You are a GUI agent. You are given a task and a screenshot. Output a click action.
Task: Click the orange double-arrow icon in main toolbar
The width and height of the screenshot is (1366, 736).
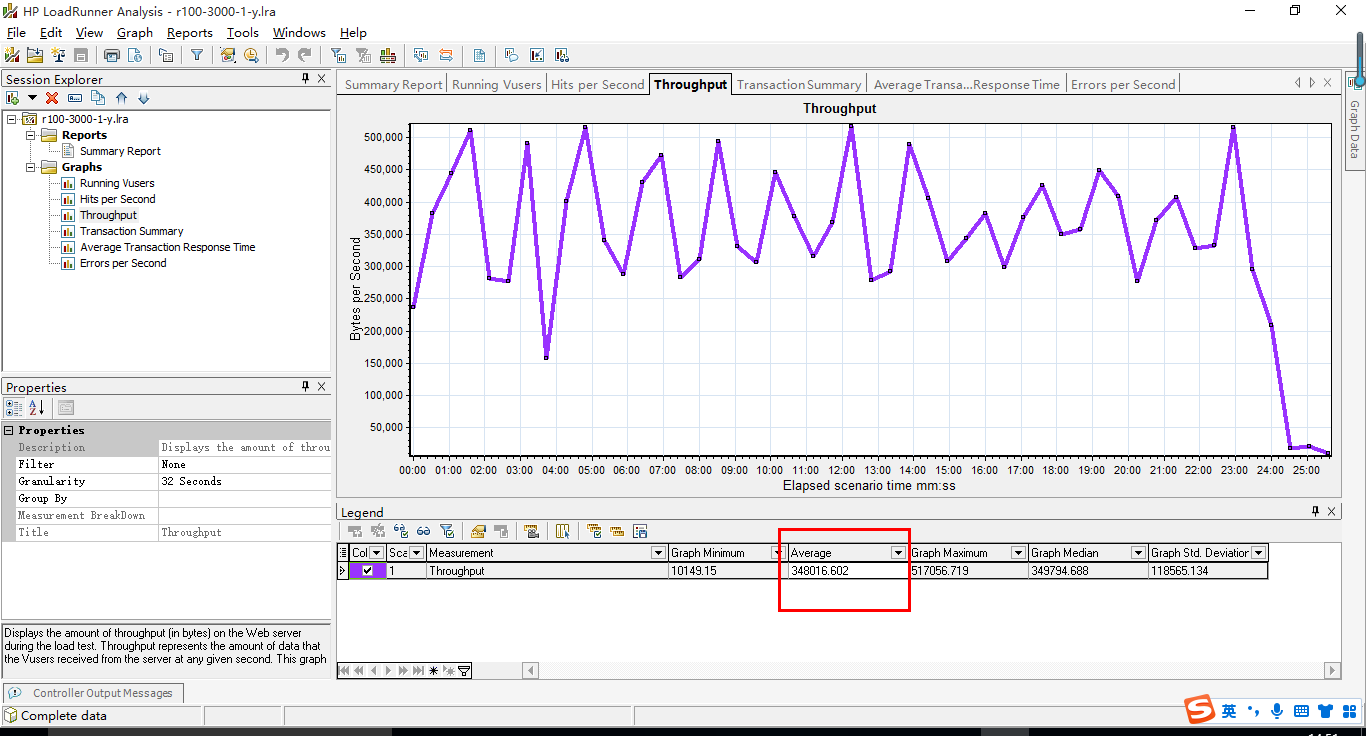(445, 55)
